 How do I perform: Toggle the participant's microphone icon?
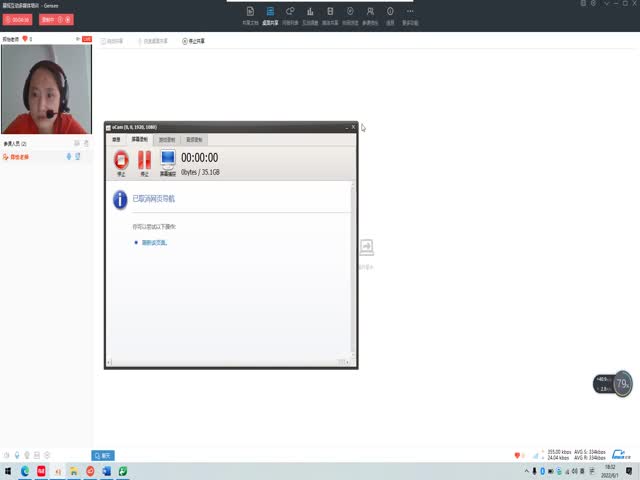pos(69,156)
